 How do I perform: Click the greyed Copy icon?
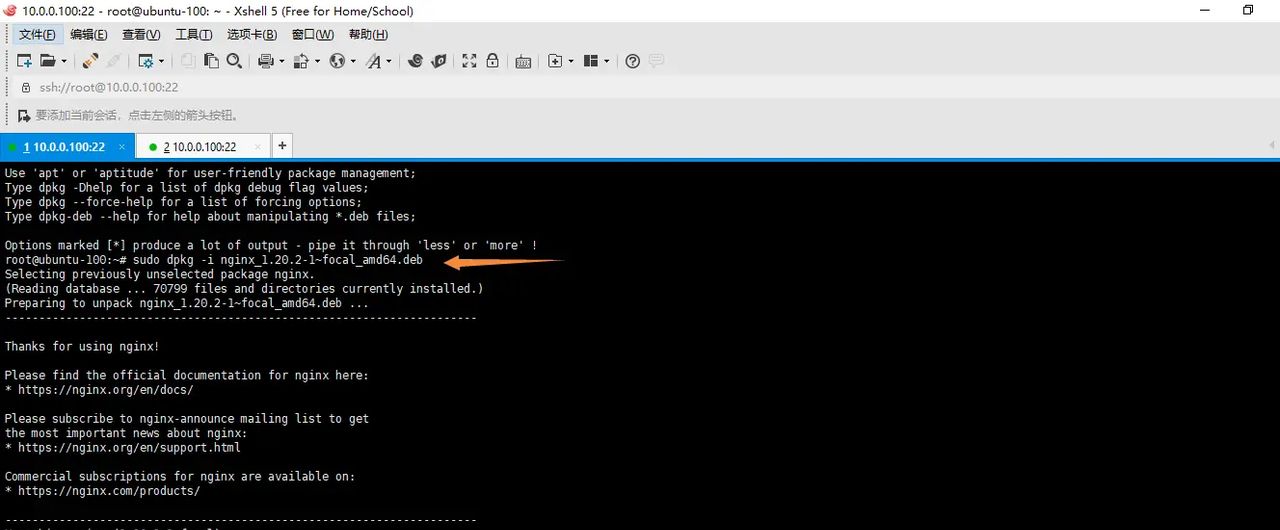(x=188, y=61)
